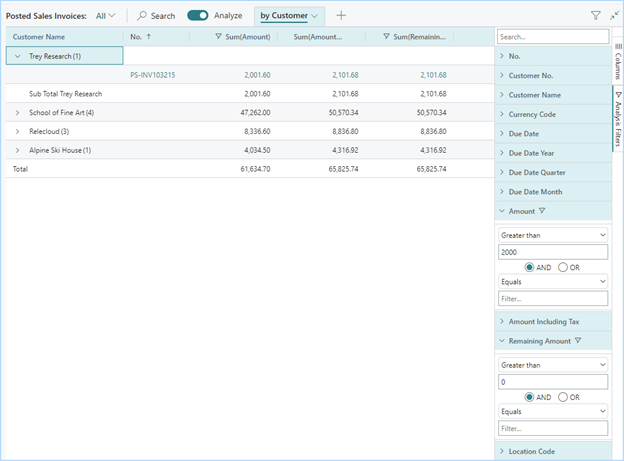Select OR radio for Amount filter
Screen dimensions: 624x461
point(563,268)
